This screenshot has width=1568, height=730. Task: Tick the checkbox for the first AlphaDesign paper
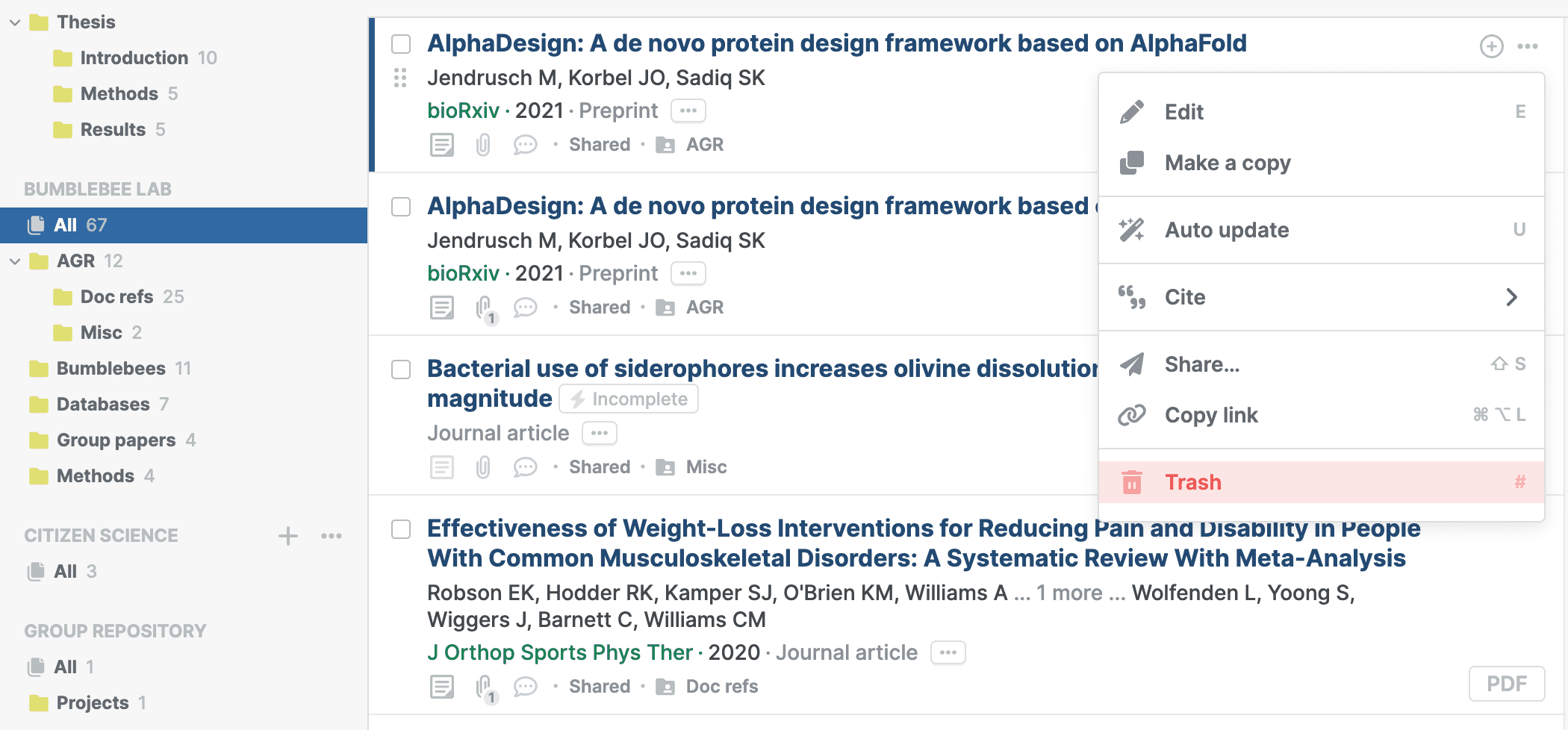(401, 44)
